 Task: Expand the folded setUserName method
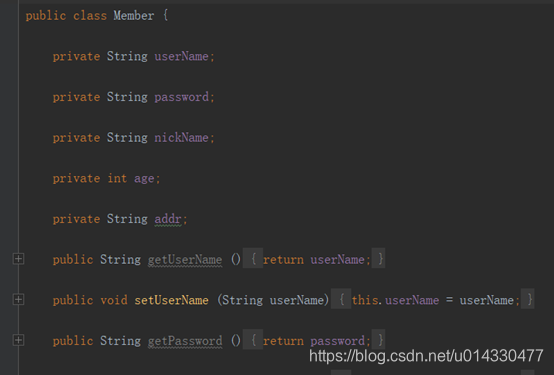click(x=18, y=300)
